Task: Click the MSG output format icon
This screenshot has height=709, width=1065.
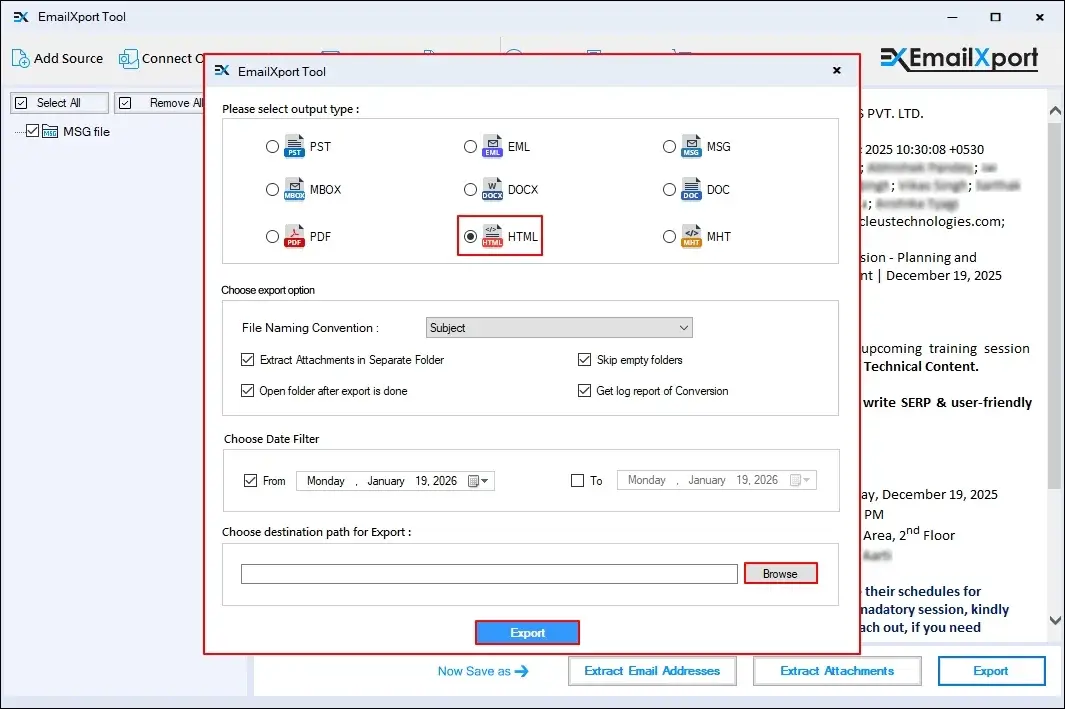Action: 692,147
